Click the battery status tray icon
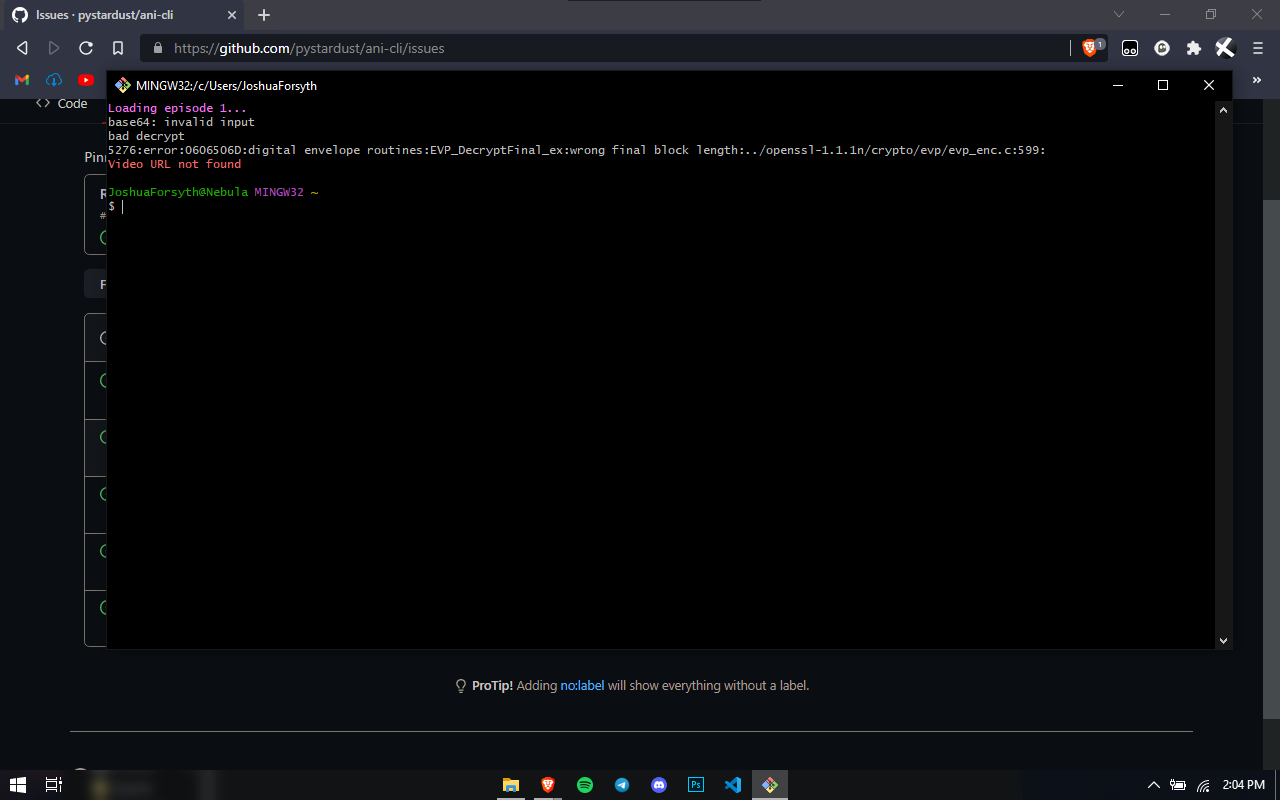The width and height of the screenshot is (1280, 800). (1178, 785)
